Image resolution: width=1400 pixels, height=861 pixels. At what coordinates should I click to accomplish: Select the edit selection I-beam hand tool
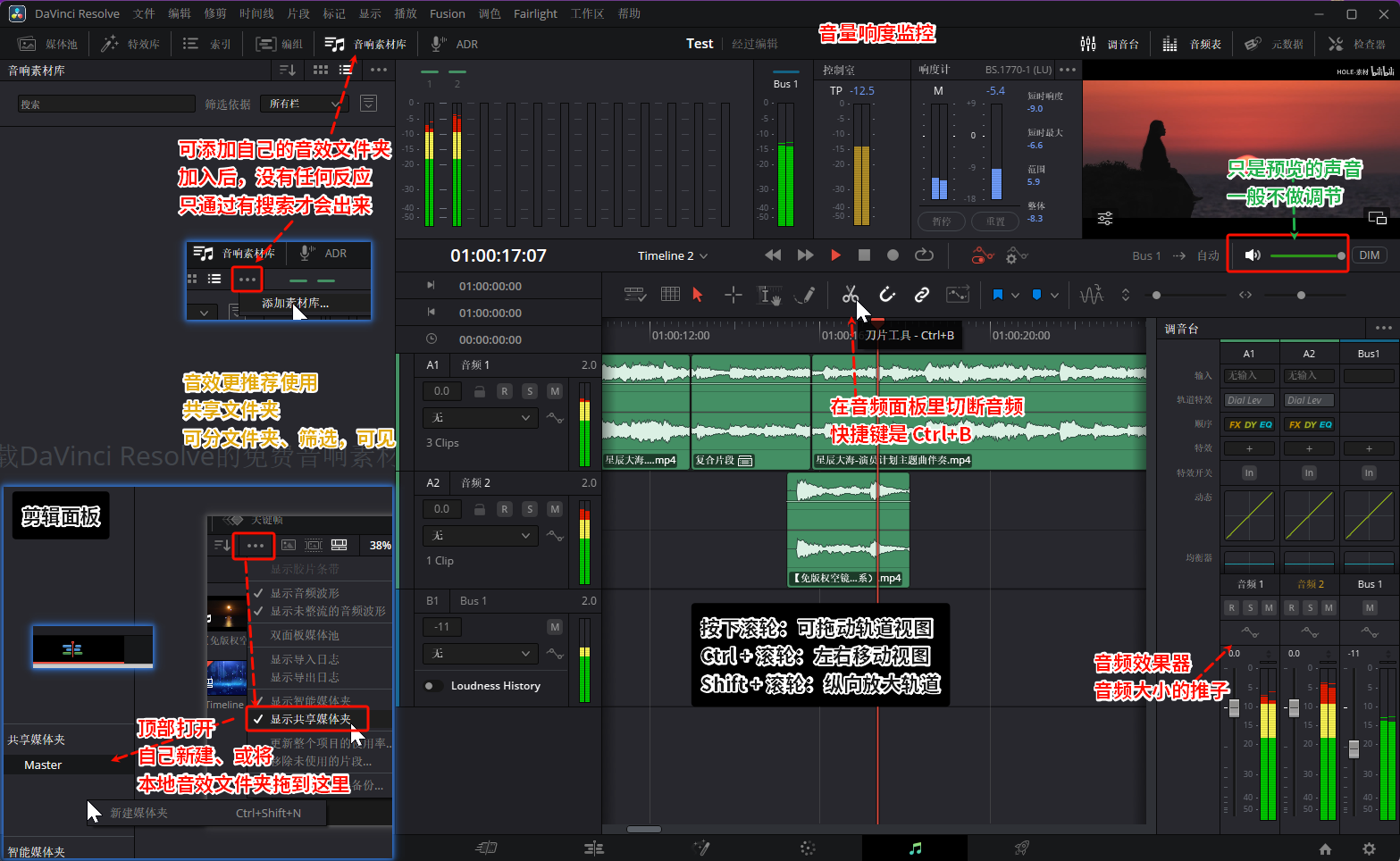point(768,295)
